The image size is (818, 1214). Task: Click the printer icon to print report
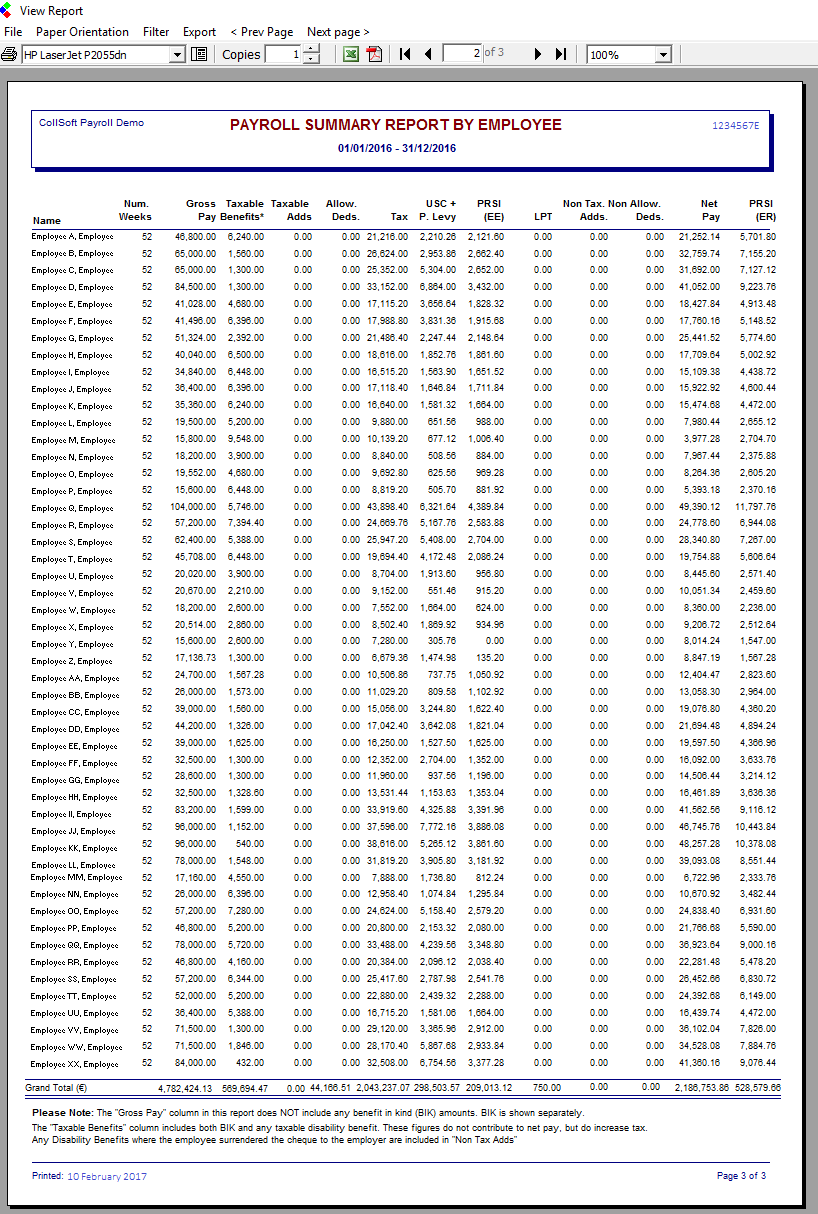9,55
